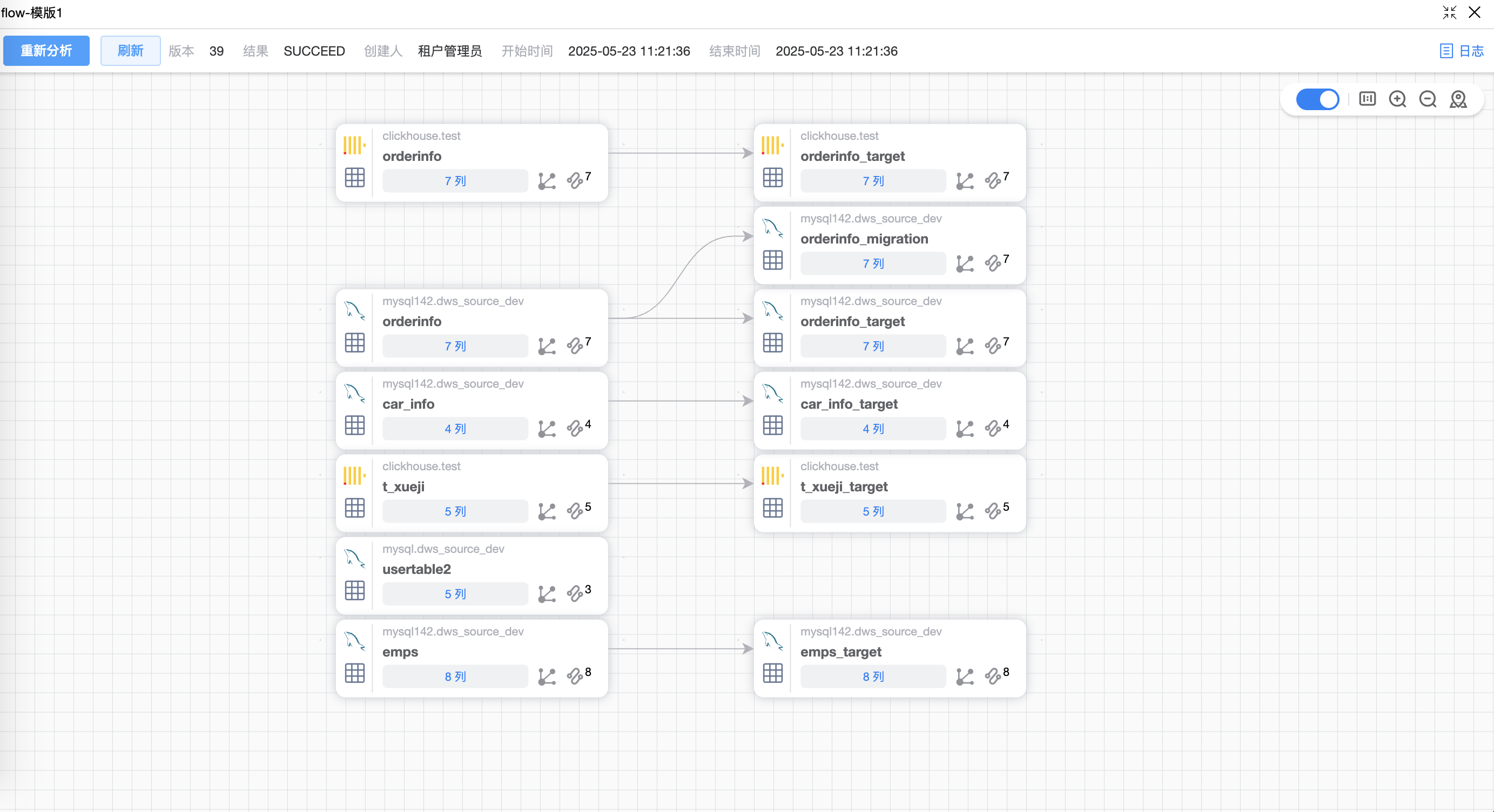Screen dimensions: 1494x812
Task: Select the t_xueji table node title
Action: pos(403,487)
